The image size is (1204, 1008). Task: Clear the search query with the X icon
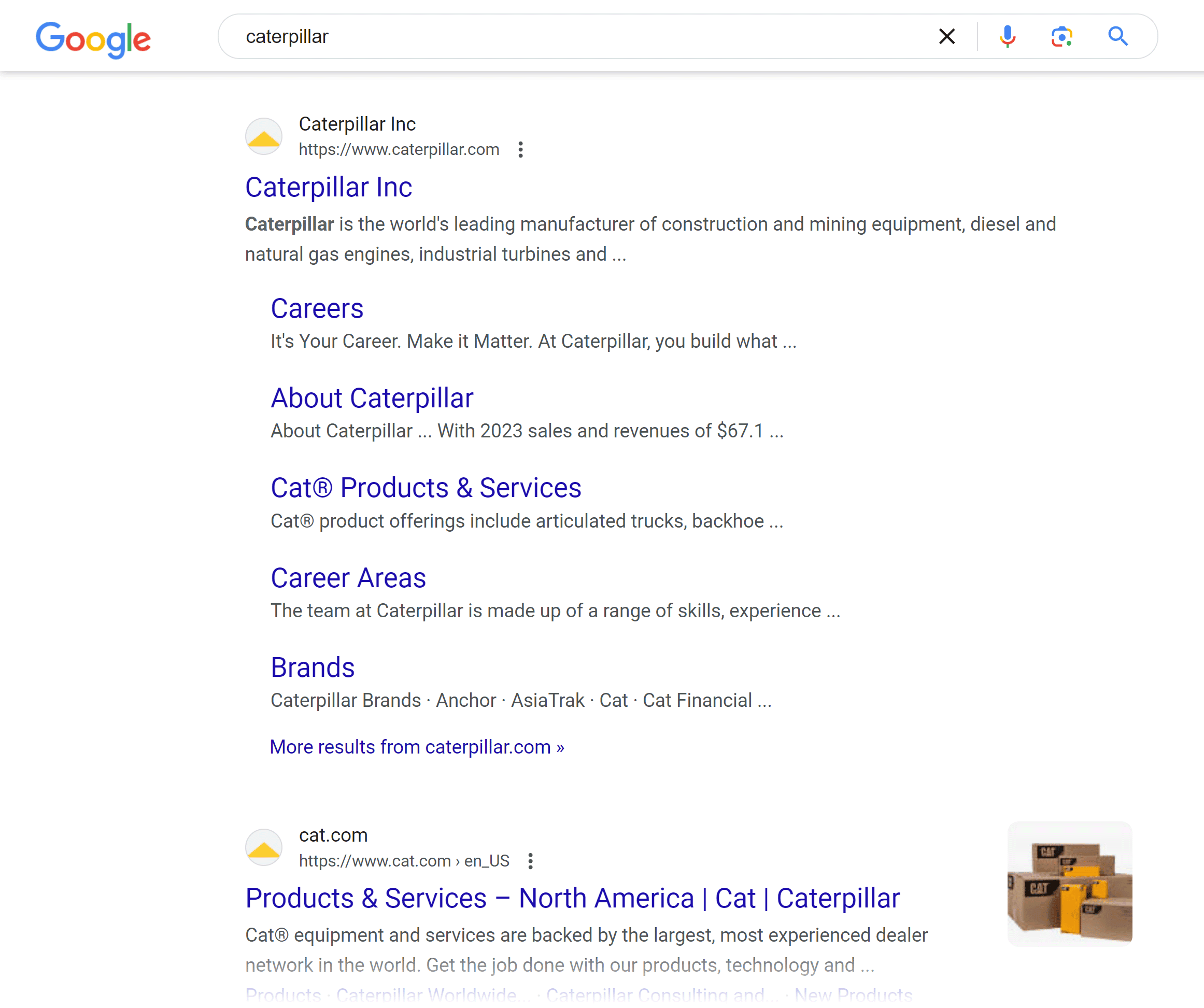click(946, 36)
